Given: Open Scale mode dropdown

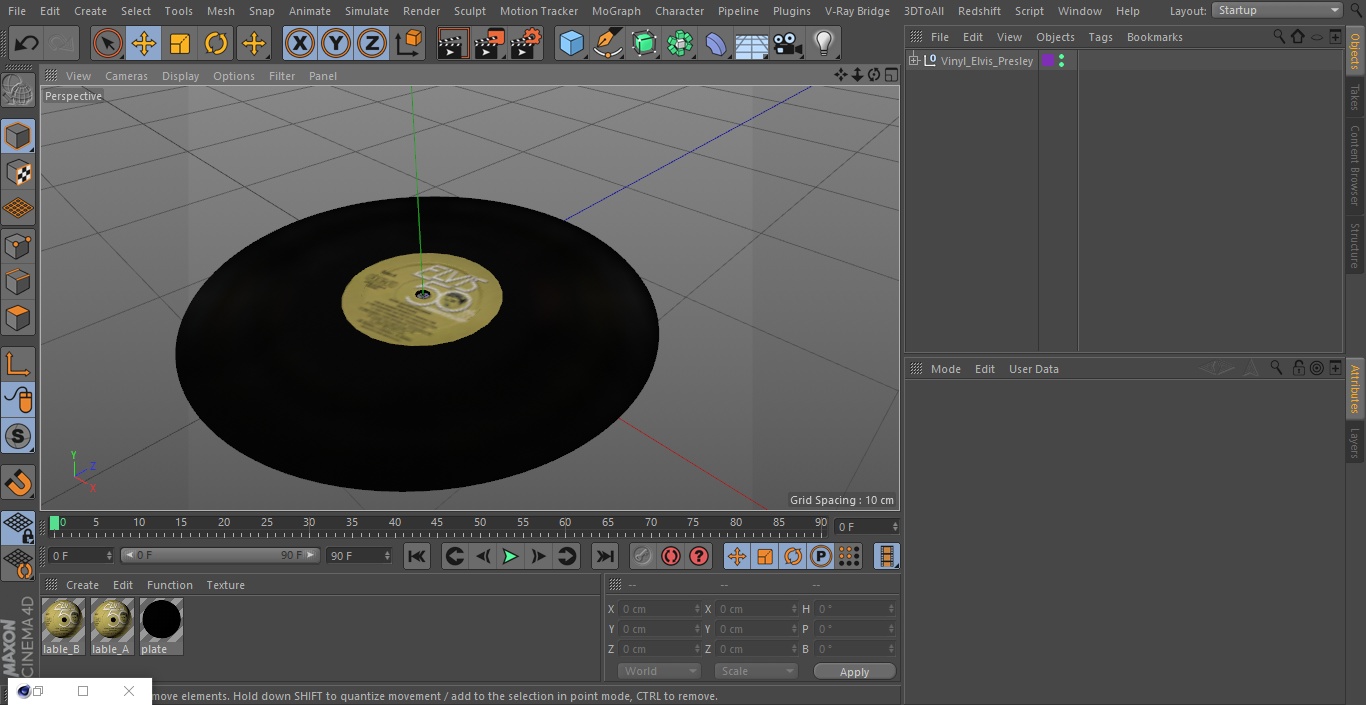Looking at the screenshot, I should click(756, 671).
